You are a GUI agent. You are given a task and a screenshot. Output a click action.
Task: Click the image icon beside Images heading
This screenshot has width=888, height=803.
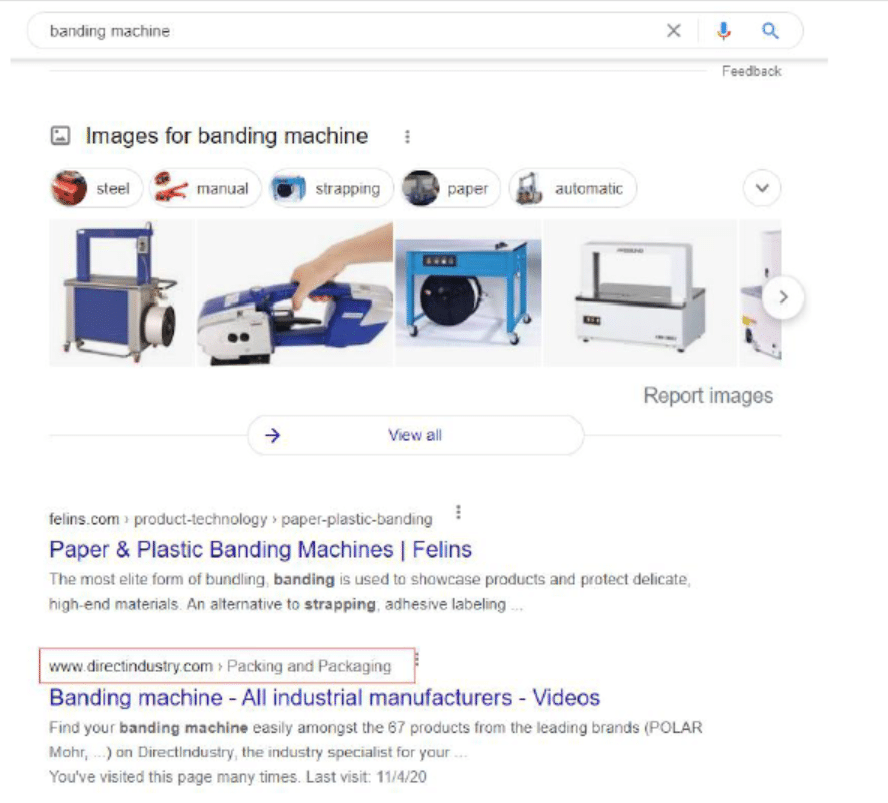click(x=61, y=136)
